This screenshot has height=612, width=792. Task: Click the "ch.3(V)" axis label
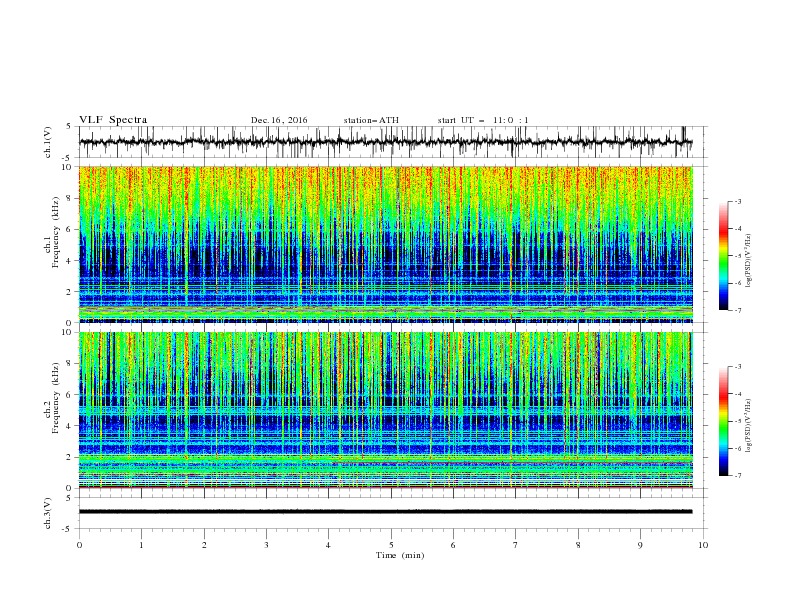point(48,514)
